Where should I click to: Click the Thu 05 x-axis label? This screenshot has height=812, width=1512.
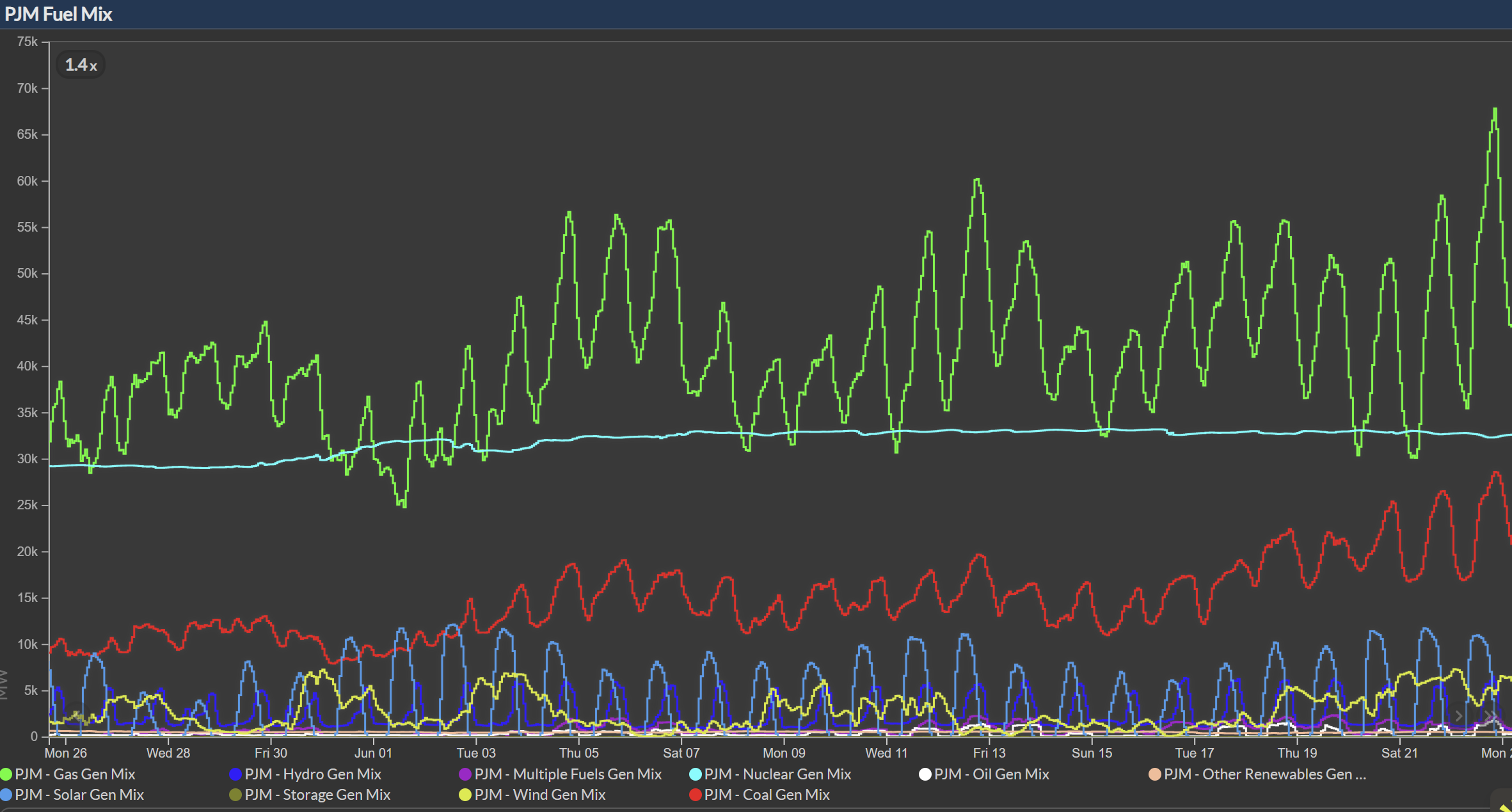click(x=579, y=753)
